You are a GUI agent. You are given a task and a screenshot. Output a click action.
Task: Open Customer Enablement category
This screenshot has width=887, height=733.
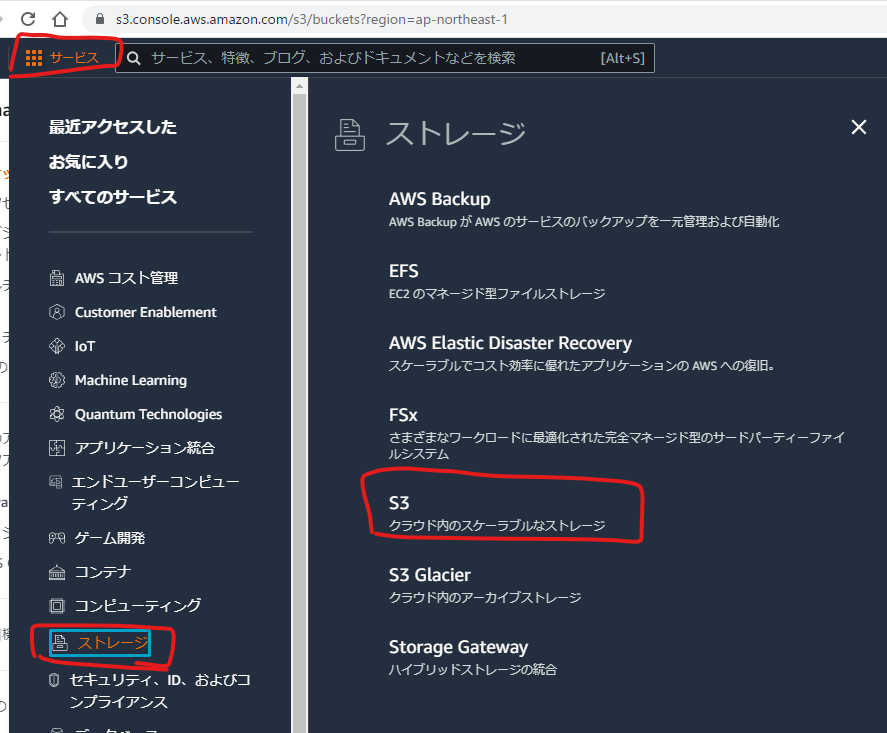point(145,312)
